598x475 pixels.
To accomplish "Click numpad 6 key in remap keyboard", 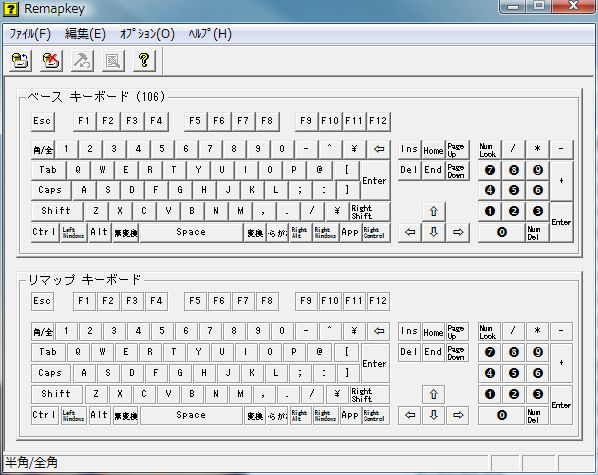I will (x=538, y=373).
